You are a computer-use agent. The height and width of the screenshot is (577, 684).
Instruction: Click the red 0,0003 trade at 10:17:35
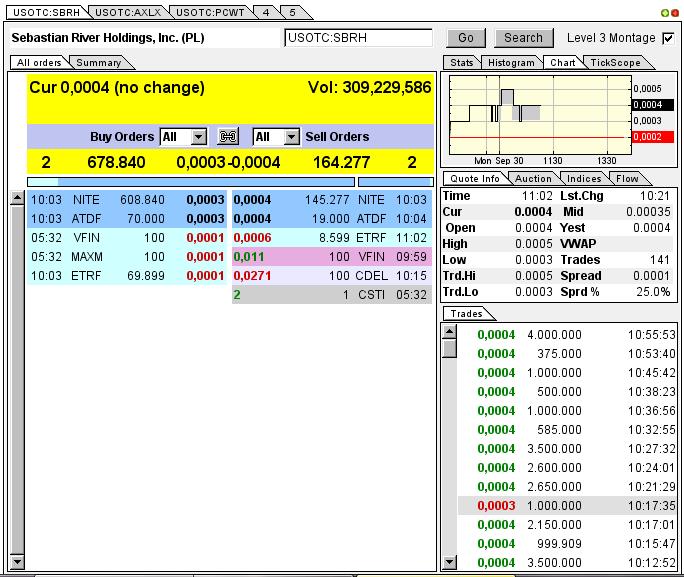pos(567,505)
